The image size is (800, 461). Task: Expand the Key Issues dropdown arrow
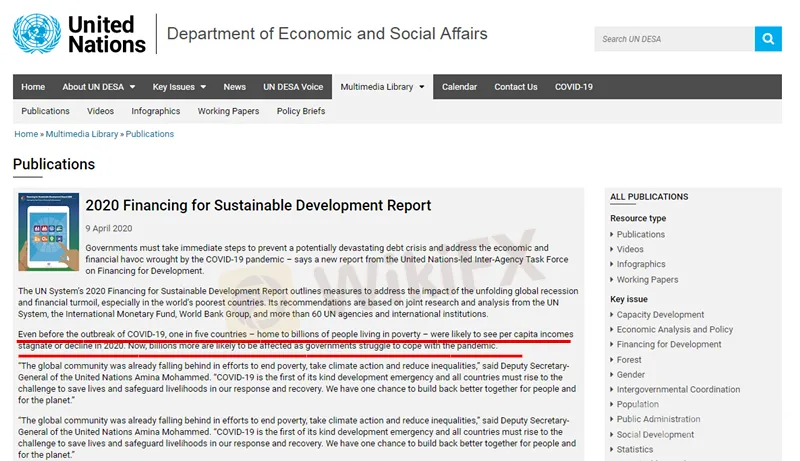pos(203,87)
